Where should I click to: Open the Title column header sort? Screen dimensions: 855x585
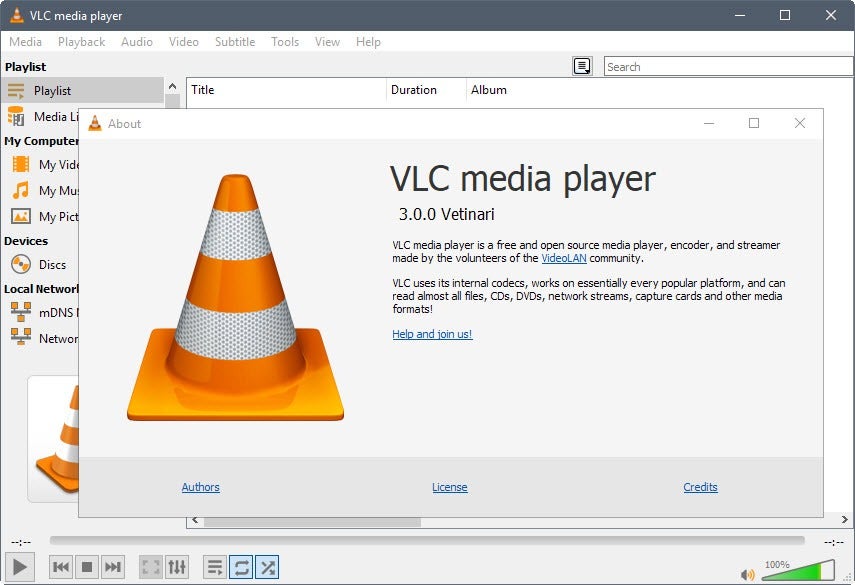click(x=203, y=90)
